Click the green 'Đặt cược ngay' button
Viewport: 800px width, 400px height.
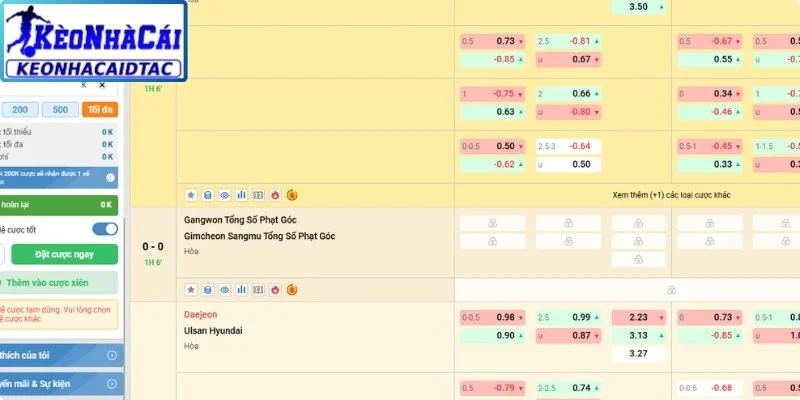point(64,254)
